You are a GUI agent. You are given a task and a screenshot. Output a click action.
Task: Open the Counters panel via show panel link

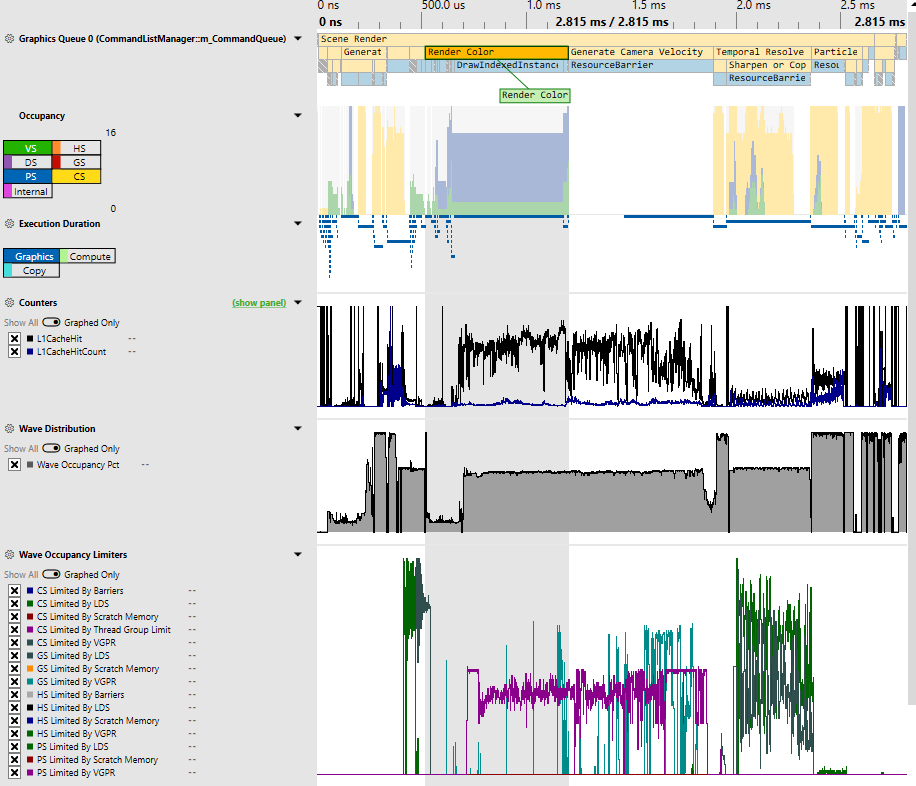(x=258, y=302)
